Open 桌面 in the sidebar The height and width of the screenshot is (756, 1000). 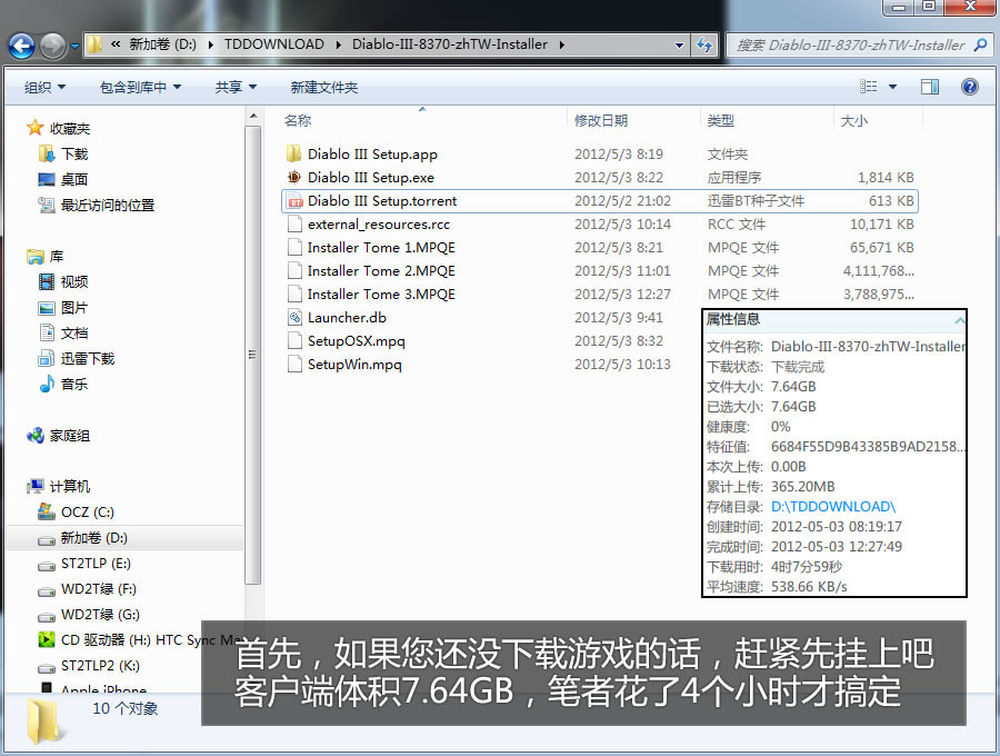(x=74, y=179)
